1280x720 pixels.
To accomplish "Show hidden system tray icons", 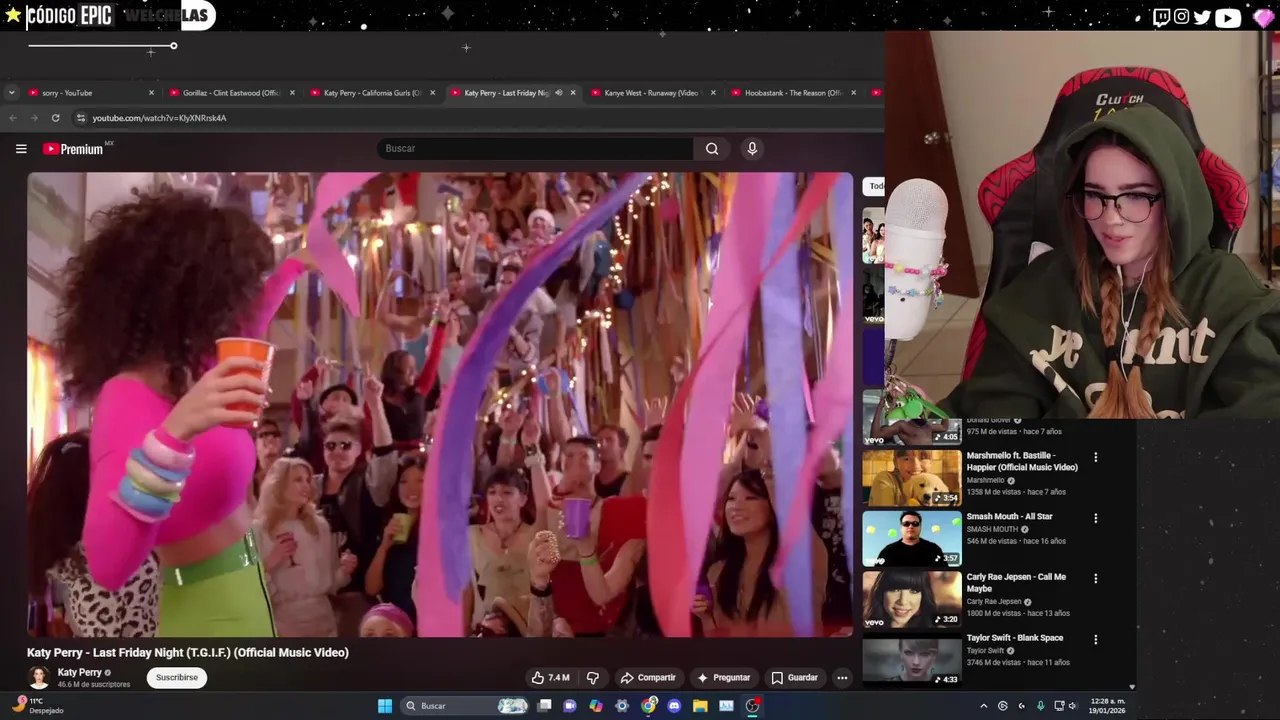I will (983, 706).
